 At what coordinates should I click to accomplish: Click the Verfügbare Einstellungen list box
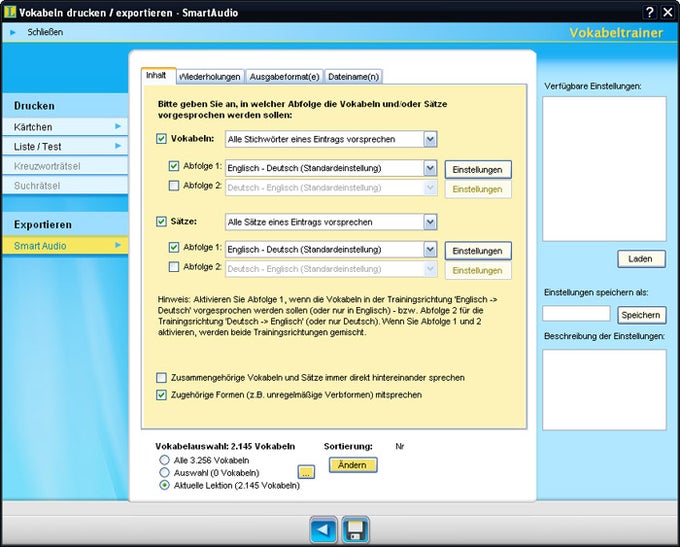(x=604, y=169)
